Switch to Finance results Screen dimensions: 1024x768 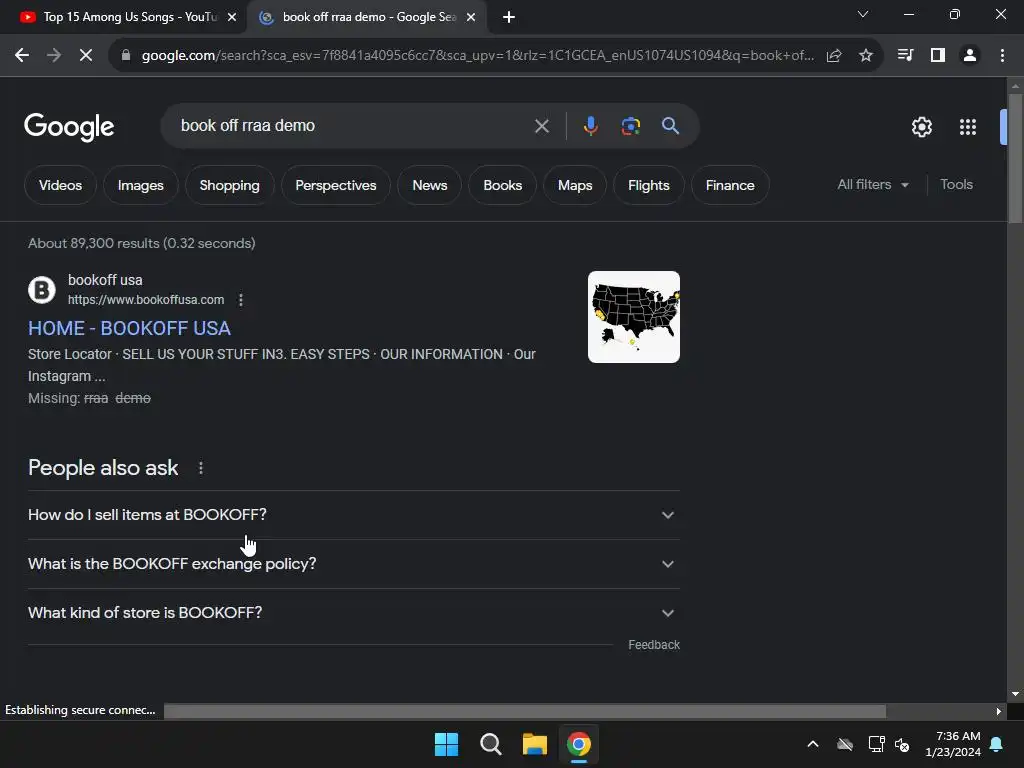pos(730,185)
